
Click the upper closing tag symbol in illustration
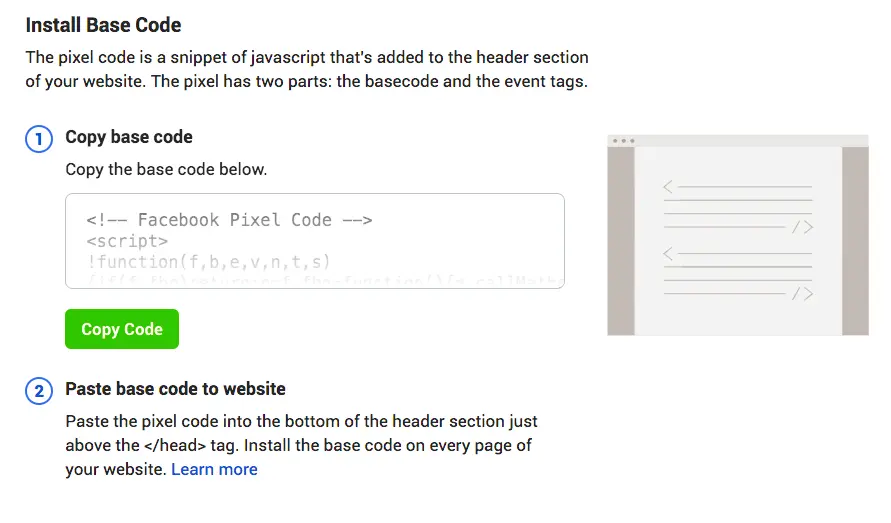pos(802,228)
